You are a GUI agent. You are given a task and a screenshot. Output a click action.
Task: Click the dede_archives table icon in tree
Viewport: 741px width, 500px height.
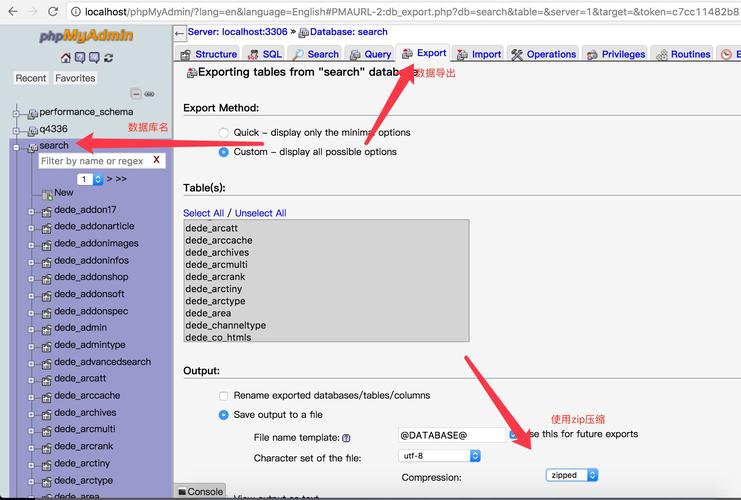pos(46,415)
